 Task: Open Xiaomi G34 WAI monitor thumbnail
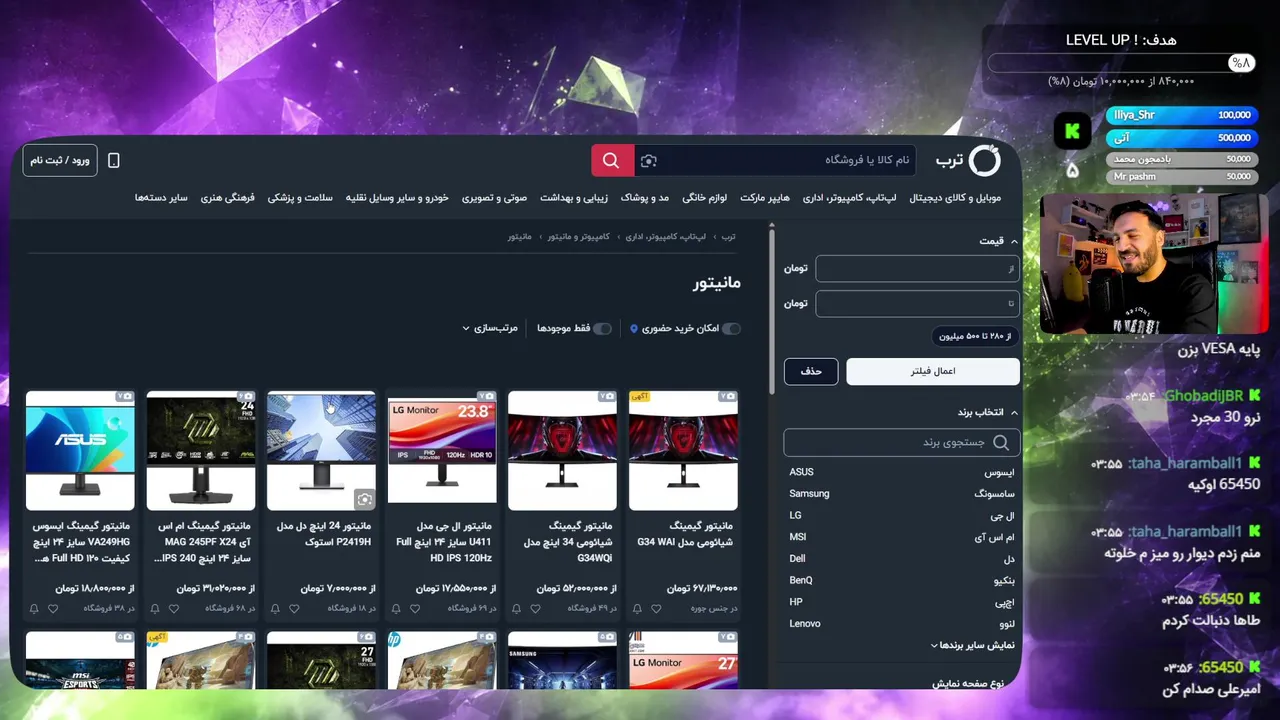pos(683,451)
